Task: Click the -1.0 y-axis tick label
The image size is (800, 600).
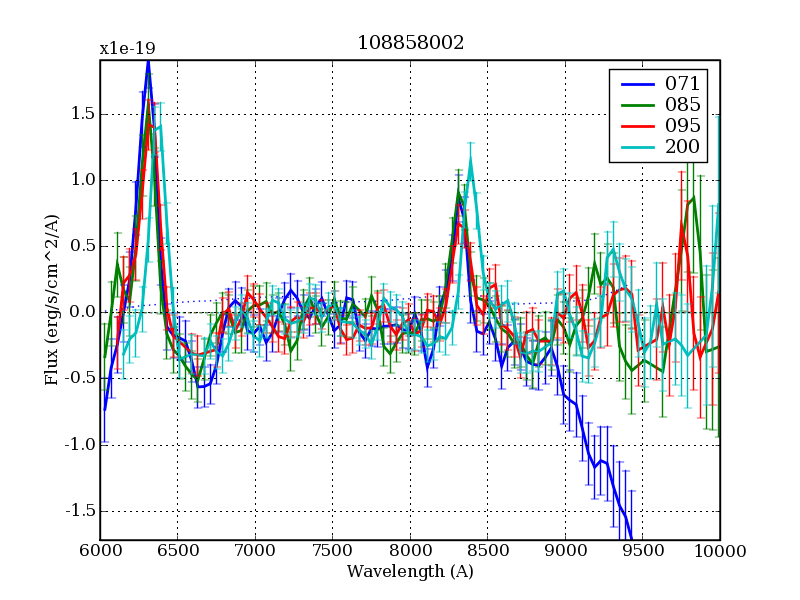Action: 79,444
